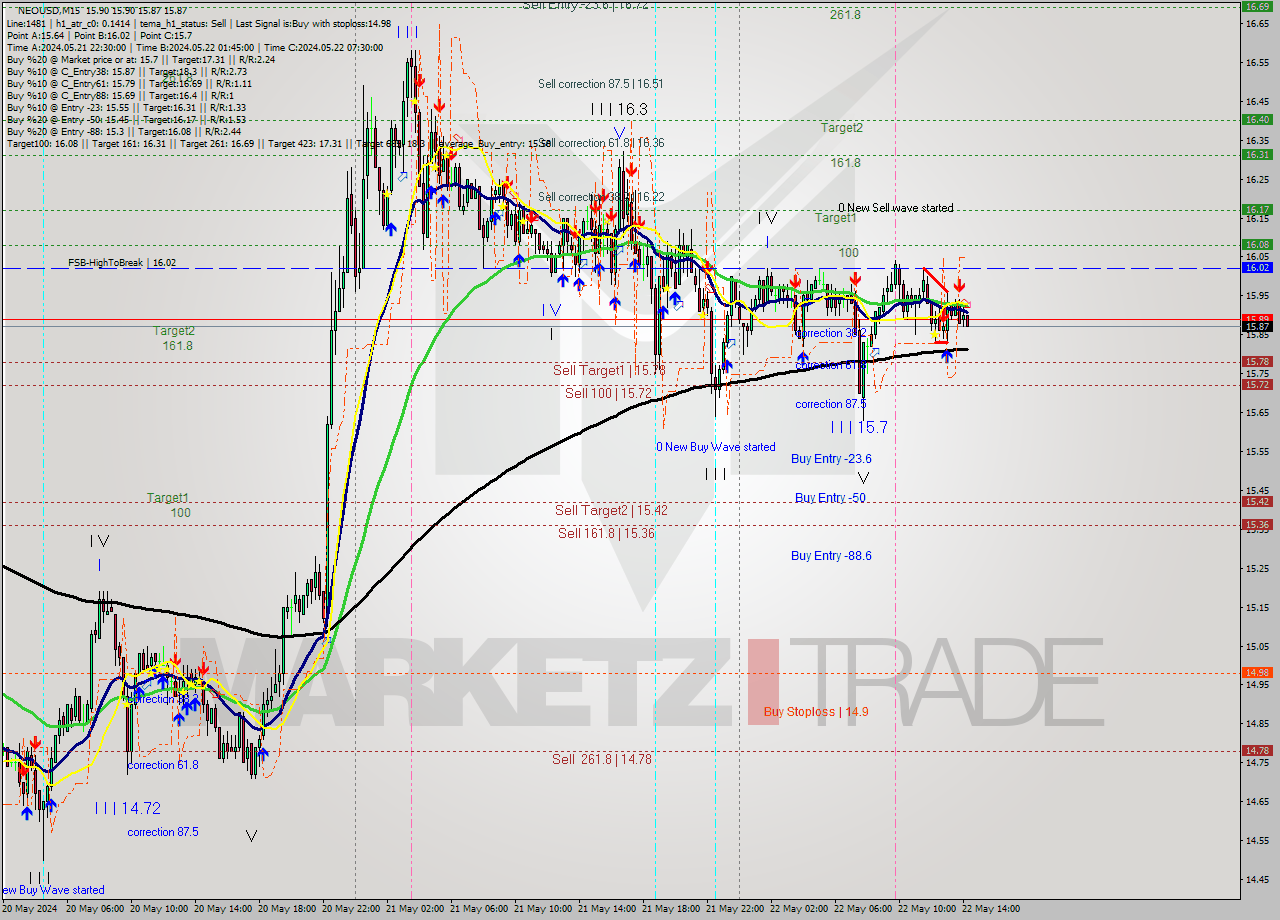The image size is (1280, 920).
Task: Click the Sell correction 87.5 16.51 label
Action: [x=601, y=85]
